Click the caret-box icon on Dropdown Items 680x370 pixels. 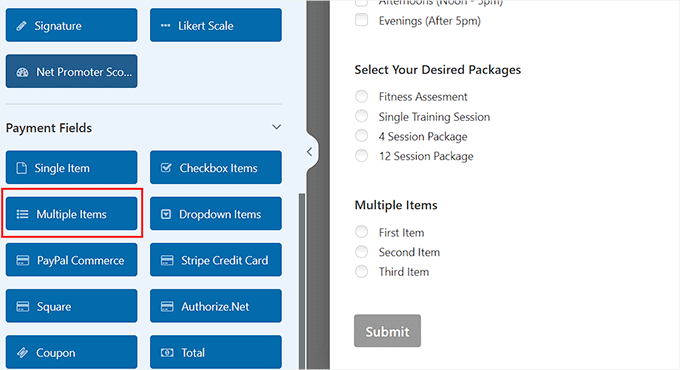point(166,214)
